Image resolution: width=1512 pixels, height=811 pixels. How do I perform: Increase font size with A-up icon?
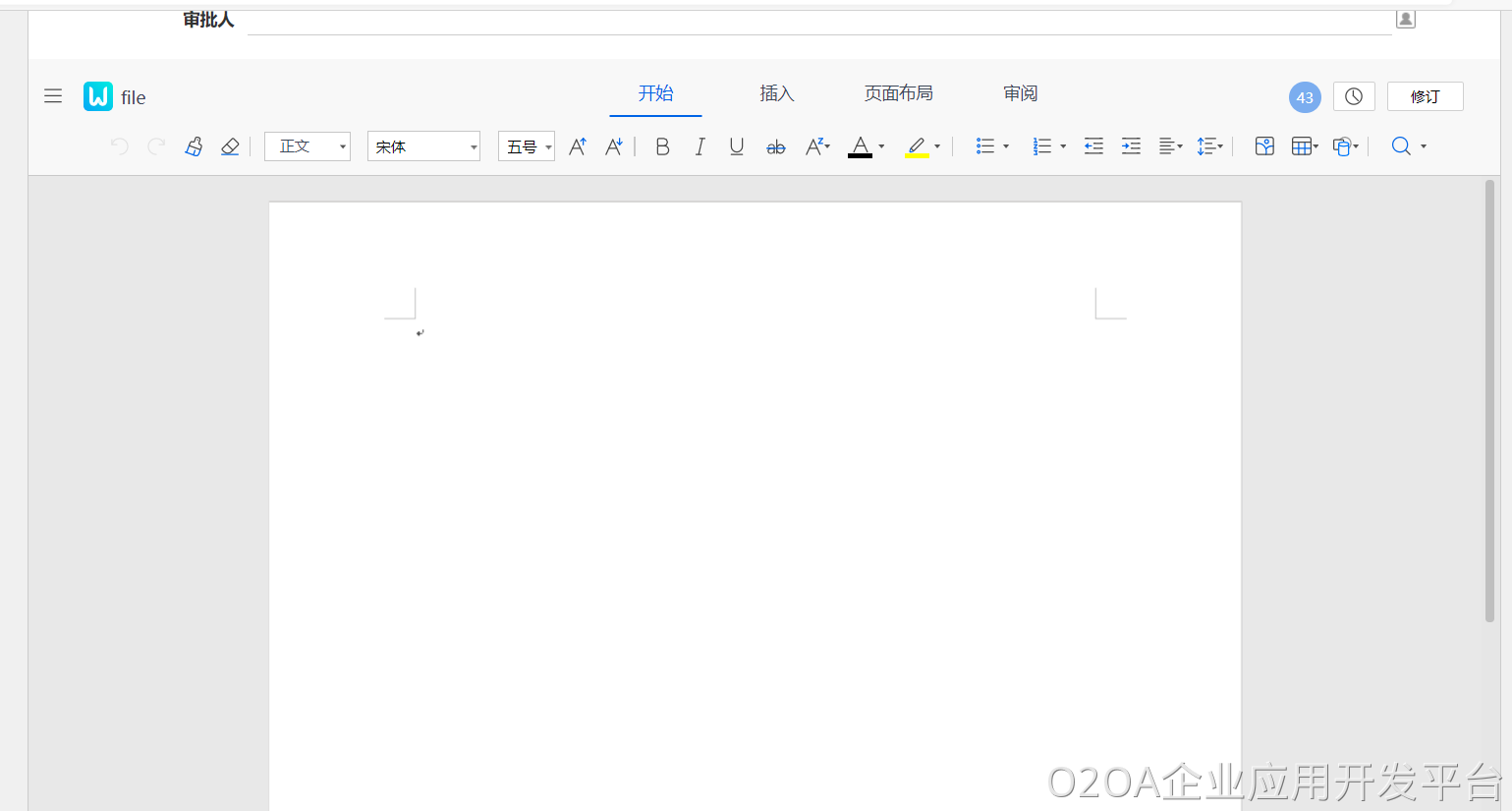point(578,146)
